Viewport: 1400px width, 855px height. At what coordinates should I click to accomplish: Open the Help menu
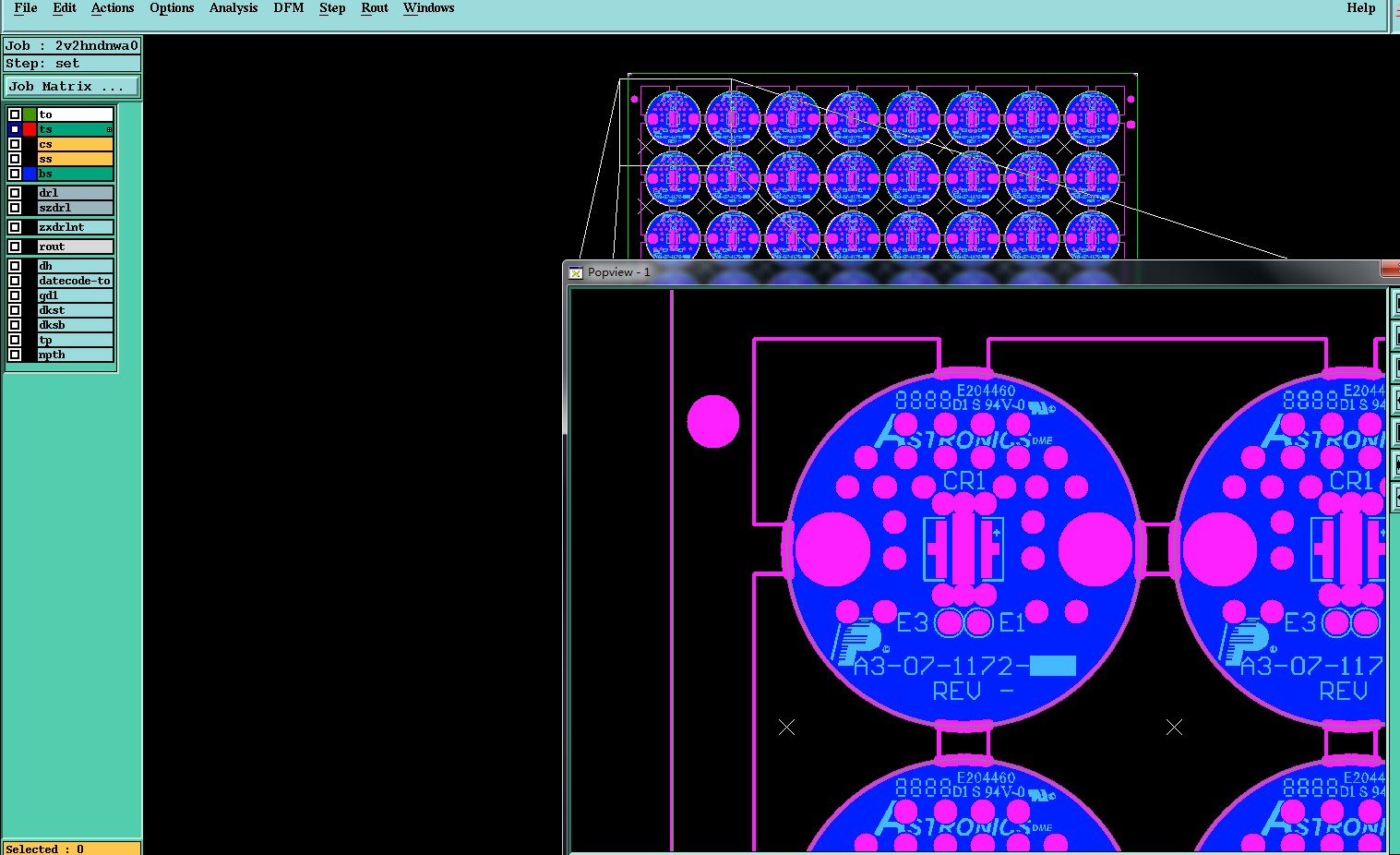1361,8
